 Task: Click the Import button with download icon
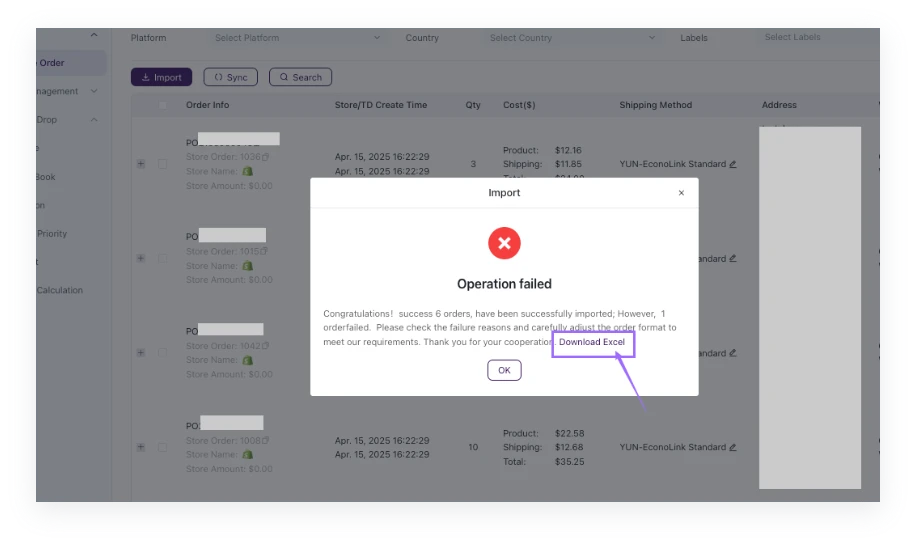161,77
